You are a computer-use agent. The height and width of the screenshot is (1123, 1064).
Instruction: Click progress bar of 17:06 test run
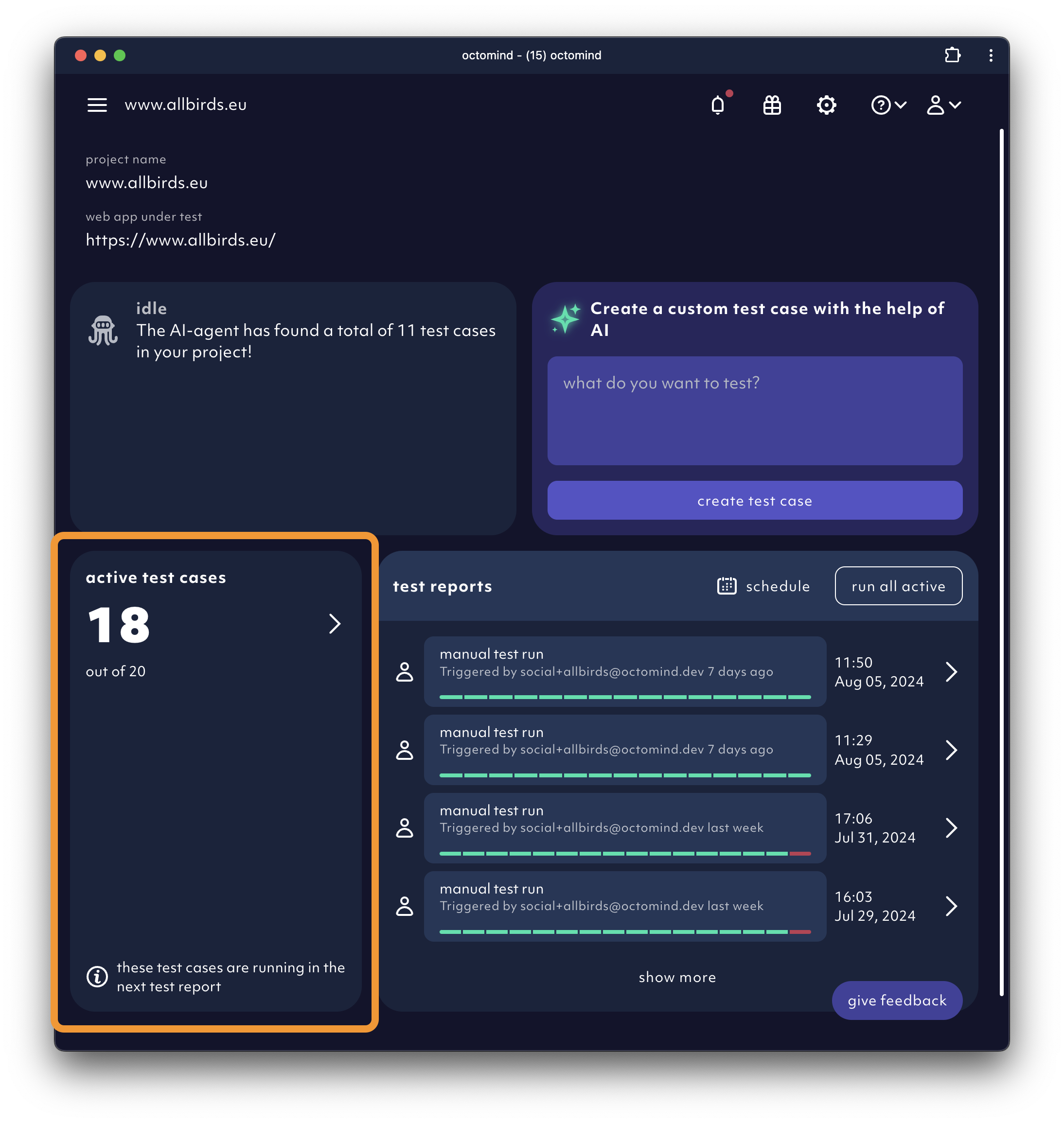coord(625,854)
